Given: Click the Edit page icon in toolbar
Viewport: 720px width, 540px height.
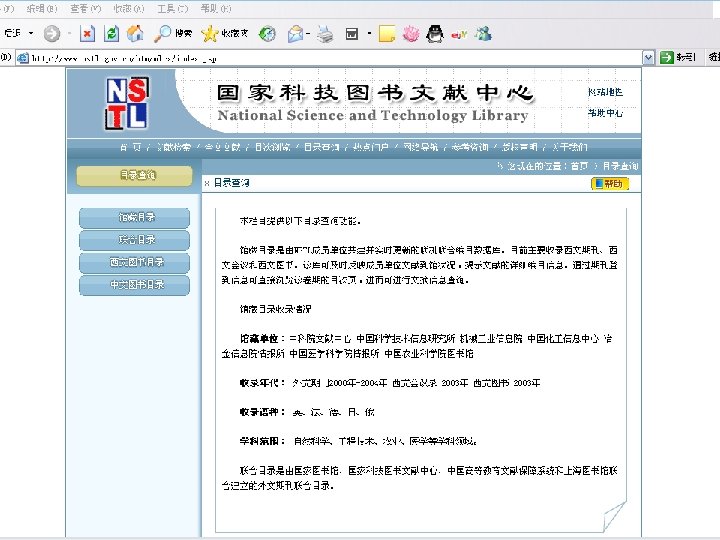Looking at the screenshot, I should (x=352, y=34).
